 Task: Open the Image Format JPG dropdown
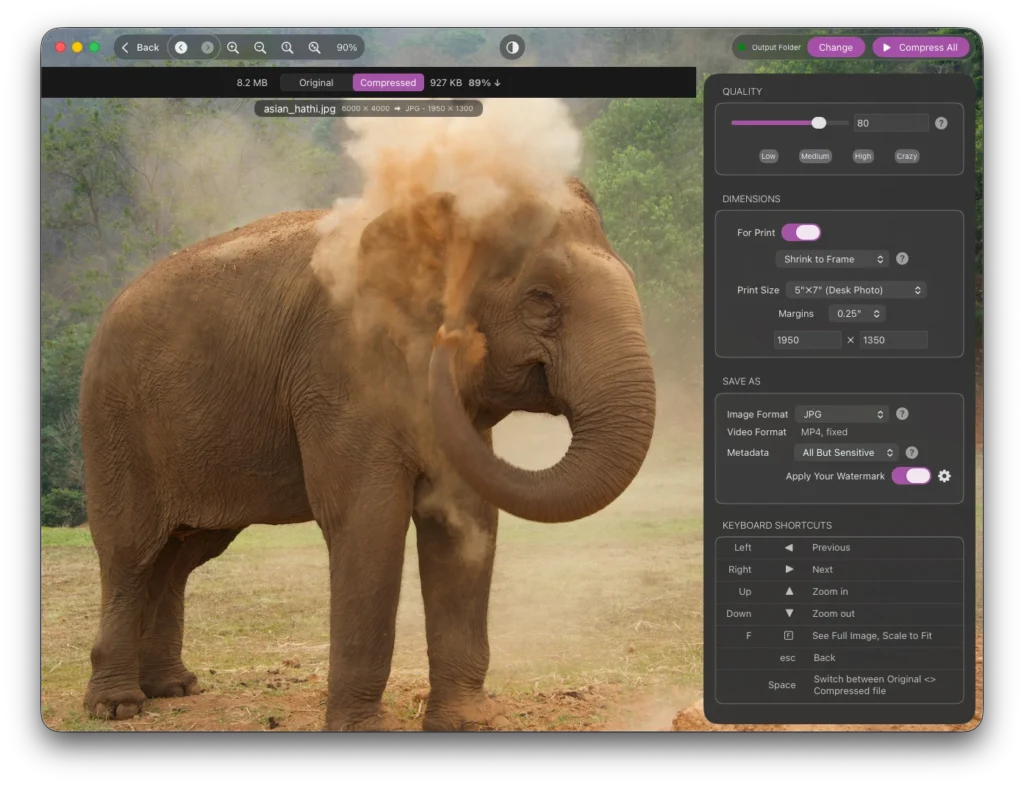pyautogui.click(x=842, y=414)
